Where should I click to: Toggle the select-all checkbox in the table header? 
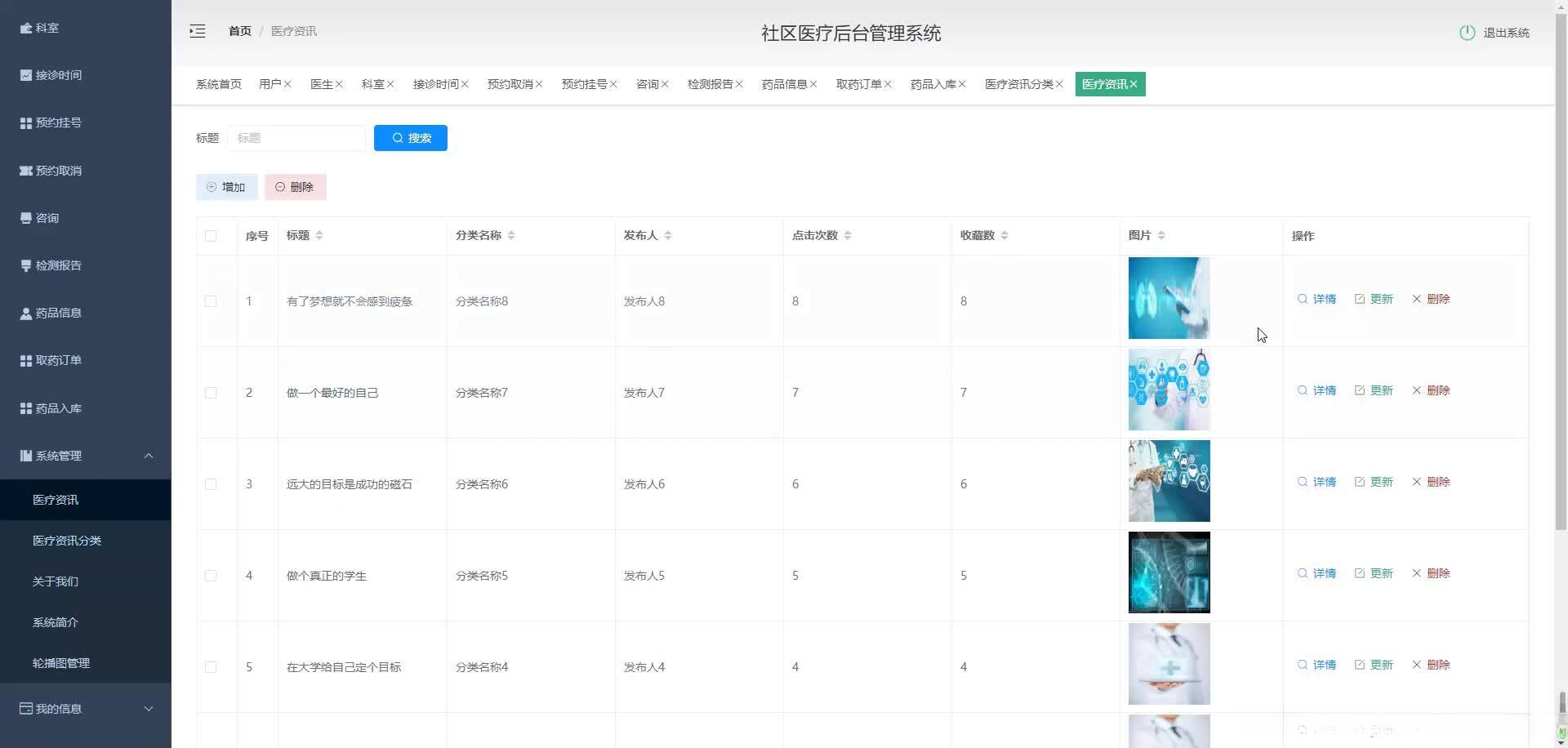[211, 236]
